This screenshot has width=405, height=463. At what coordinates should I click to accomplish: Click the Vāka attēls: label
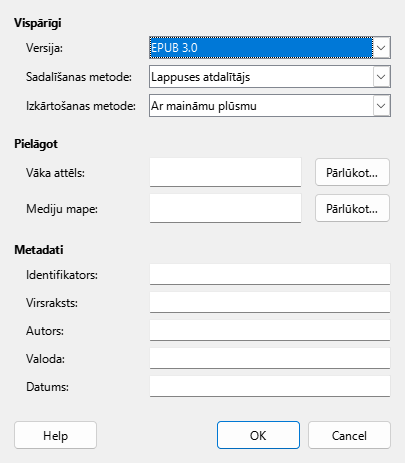click(x=55, y=173)
